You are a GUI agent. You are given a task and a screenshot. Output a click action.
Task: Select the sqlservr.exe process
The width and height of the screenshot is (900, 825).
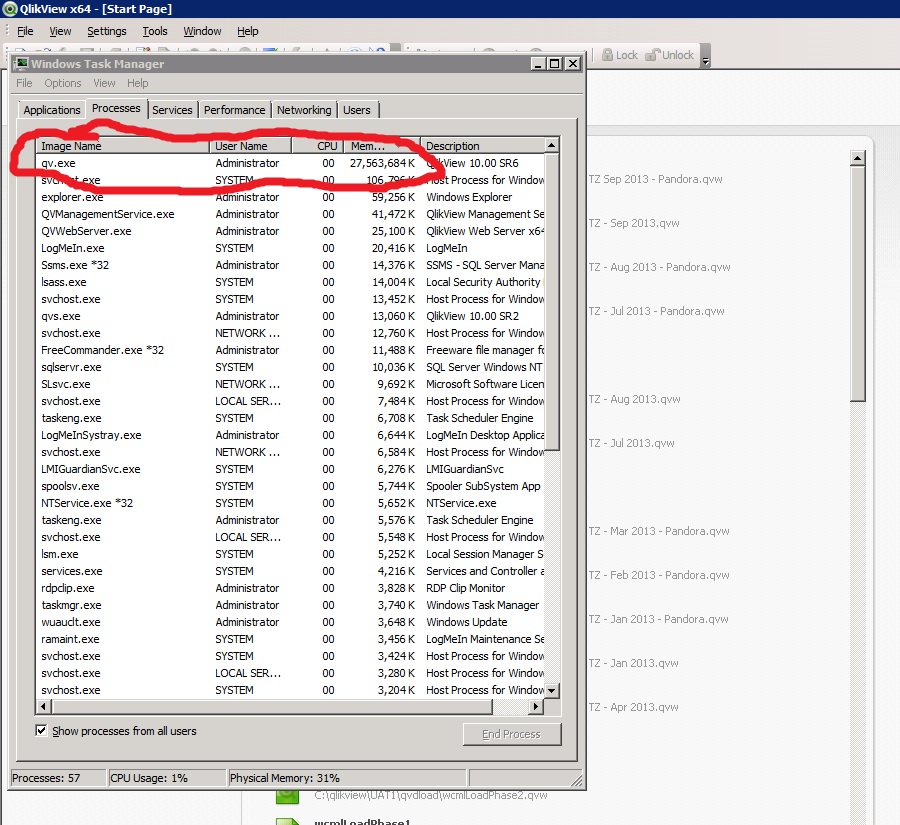[290, 367]
